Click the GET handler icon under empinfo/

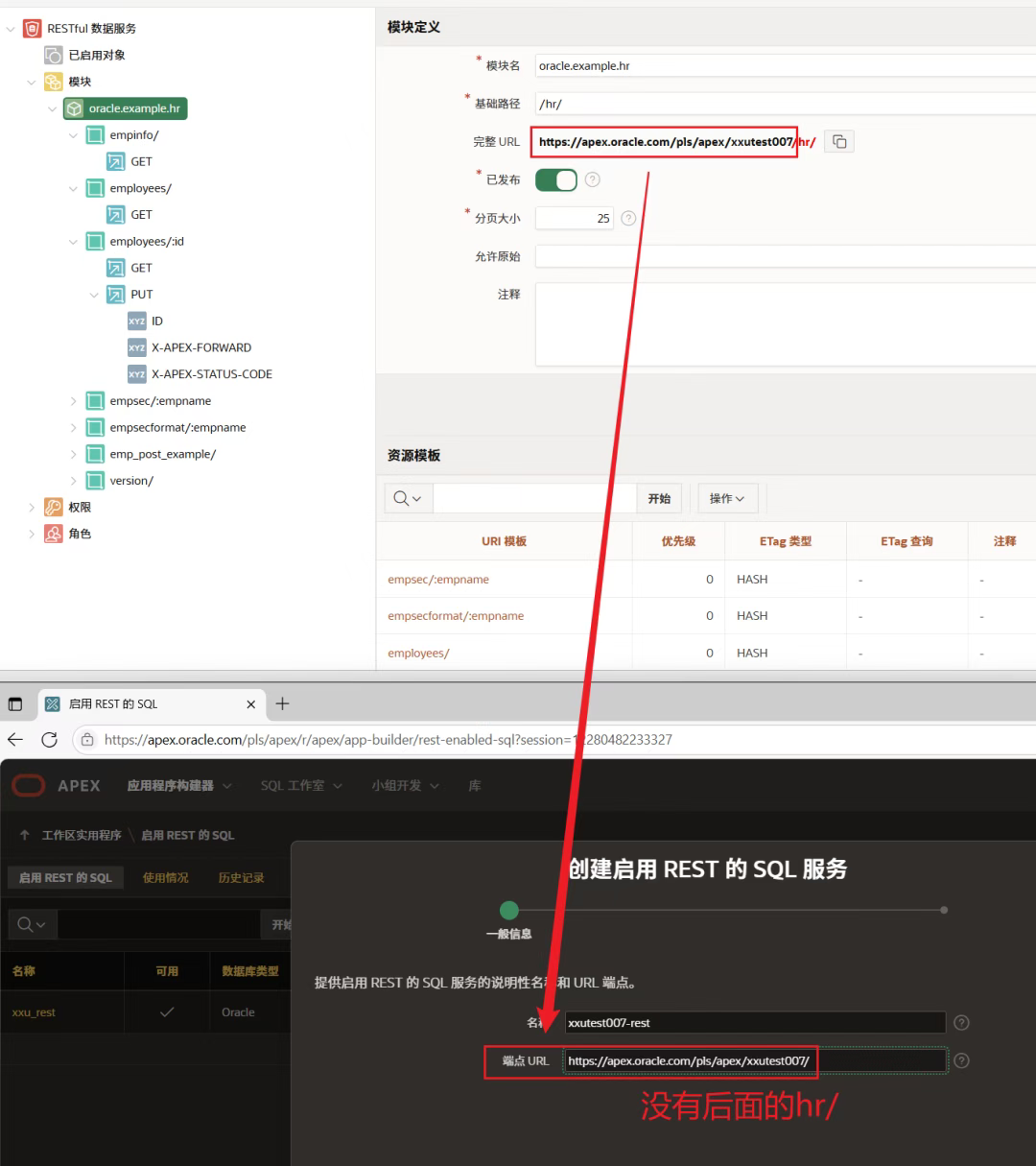116,162
